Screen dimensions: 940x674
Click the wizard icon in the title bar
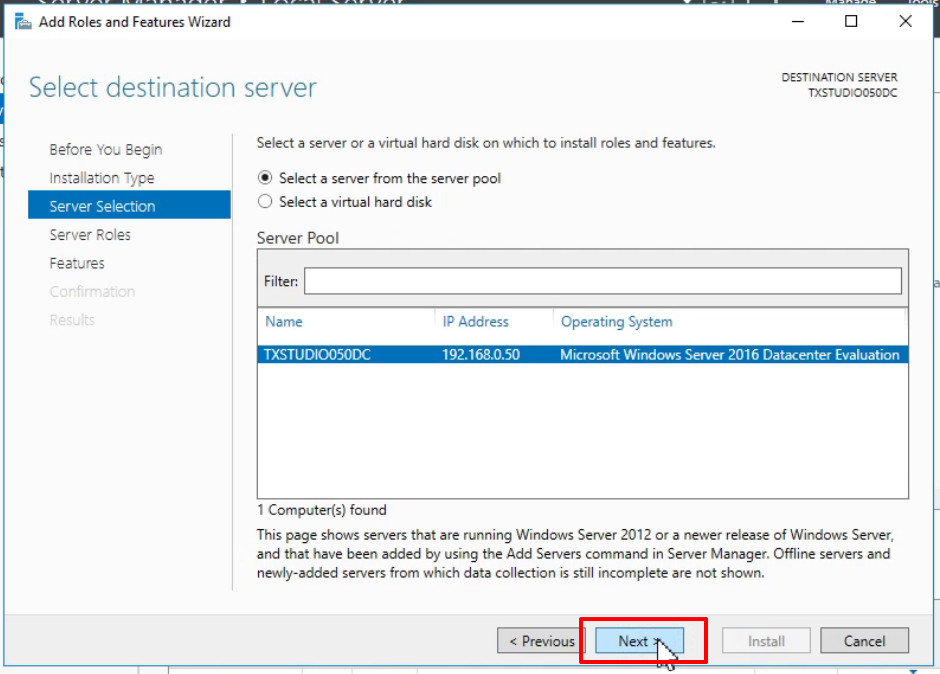23,22
